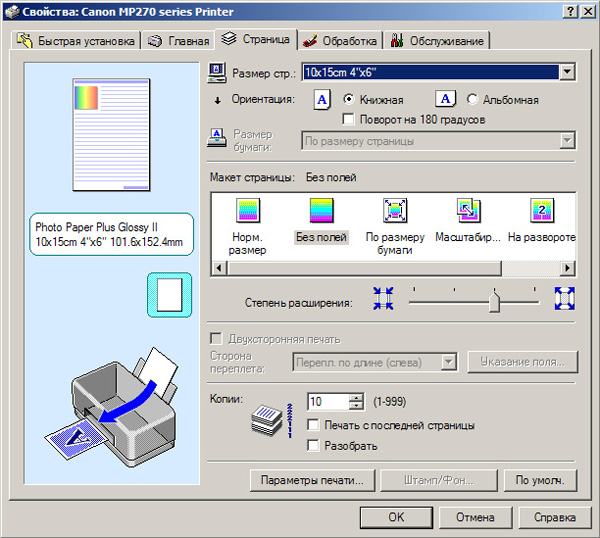Click the printer illustration in preview pane
This screenshot has height=538, width=600.
(113, 407)
